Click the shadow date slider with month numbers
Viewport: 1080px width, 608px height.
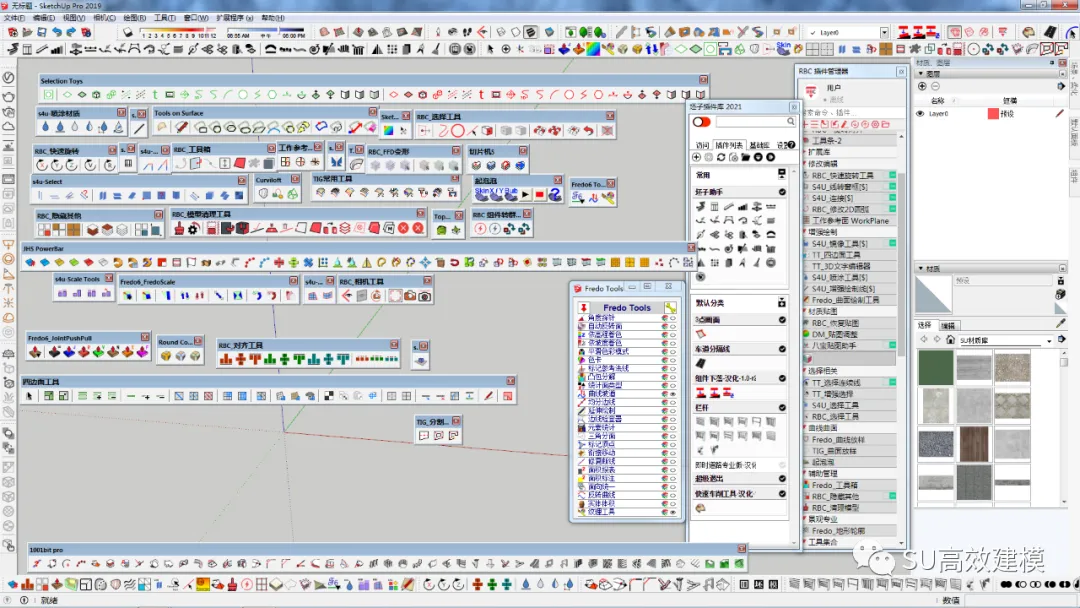[178, 33]
